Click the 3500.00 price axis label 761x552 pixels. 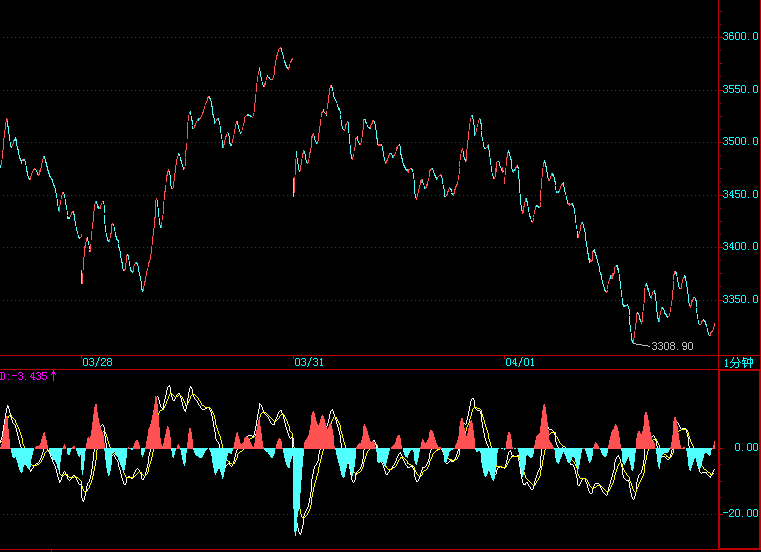[x=741, y=142]
